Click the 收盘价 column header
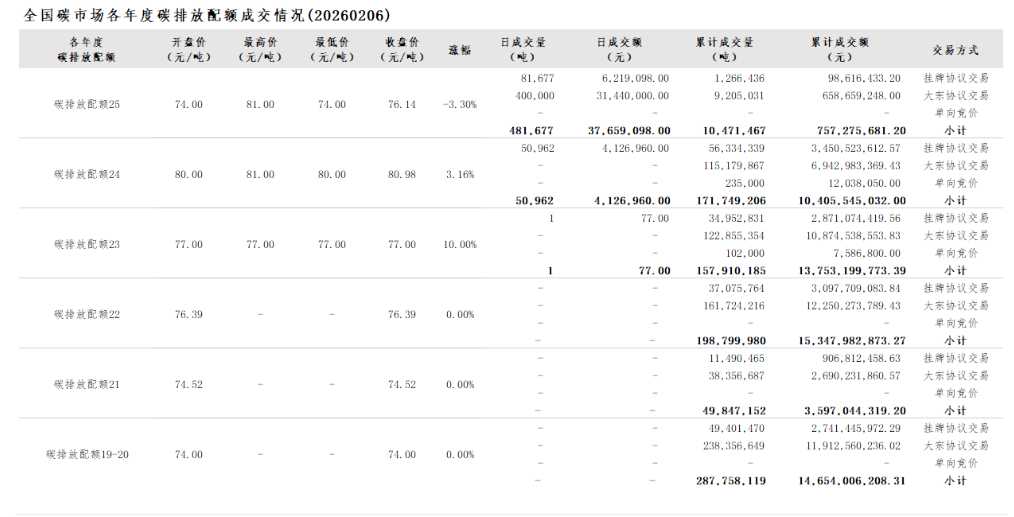This screenshot has height=517, width=1014. coord(402,50)
